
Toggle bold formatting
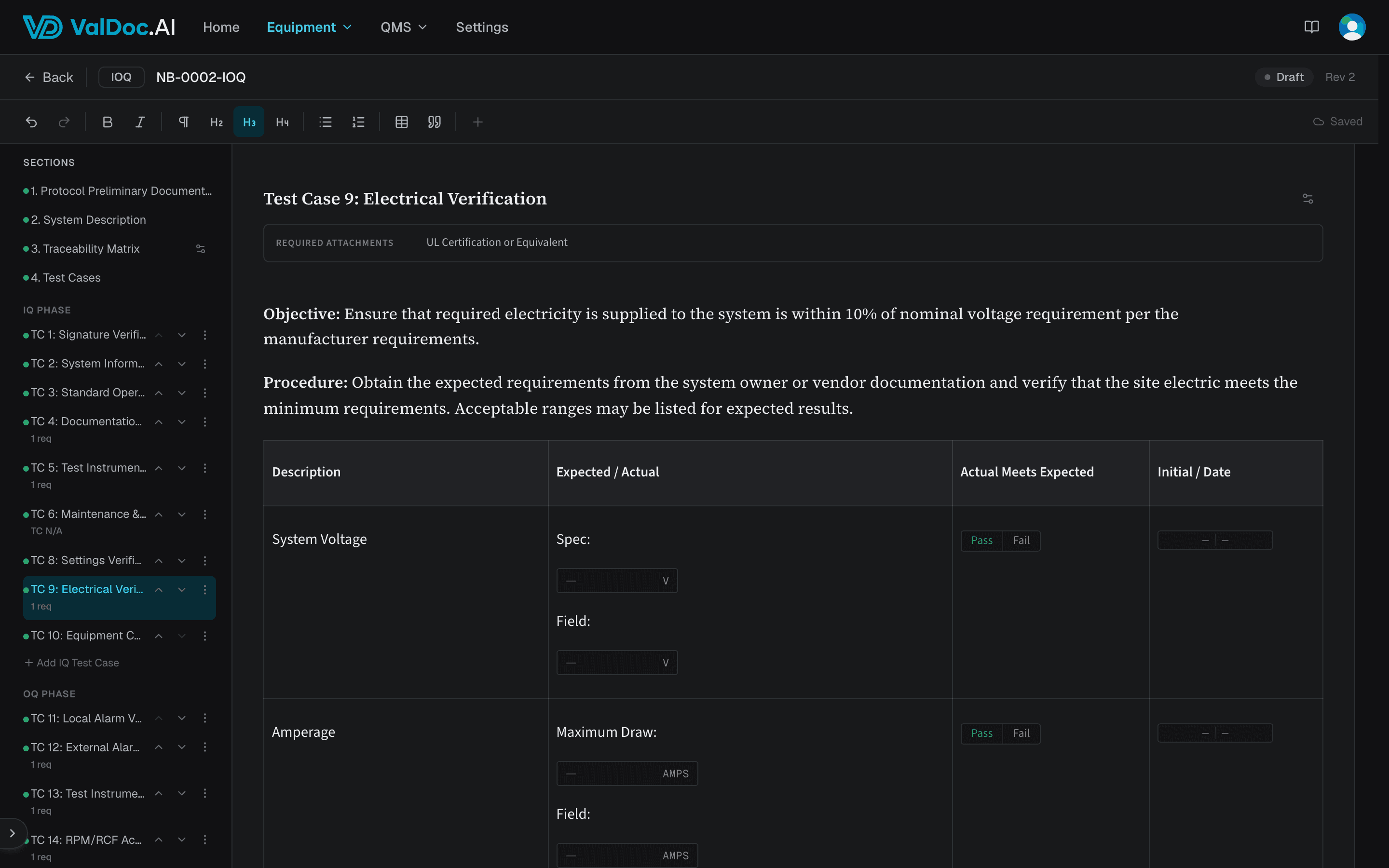tap(108, 122)
